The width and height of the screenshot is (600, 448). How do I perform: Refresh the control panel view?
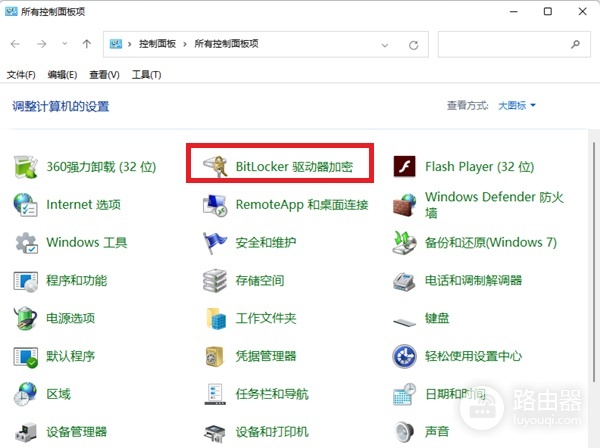[x=414, y=45]
